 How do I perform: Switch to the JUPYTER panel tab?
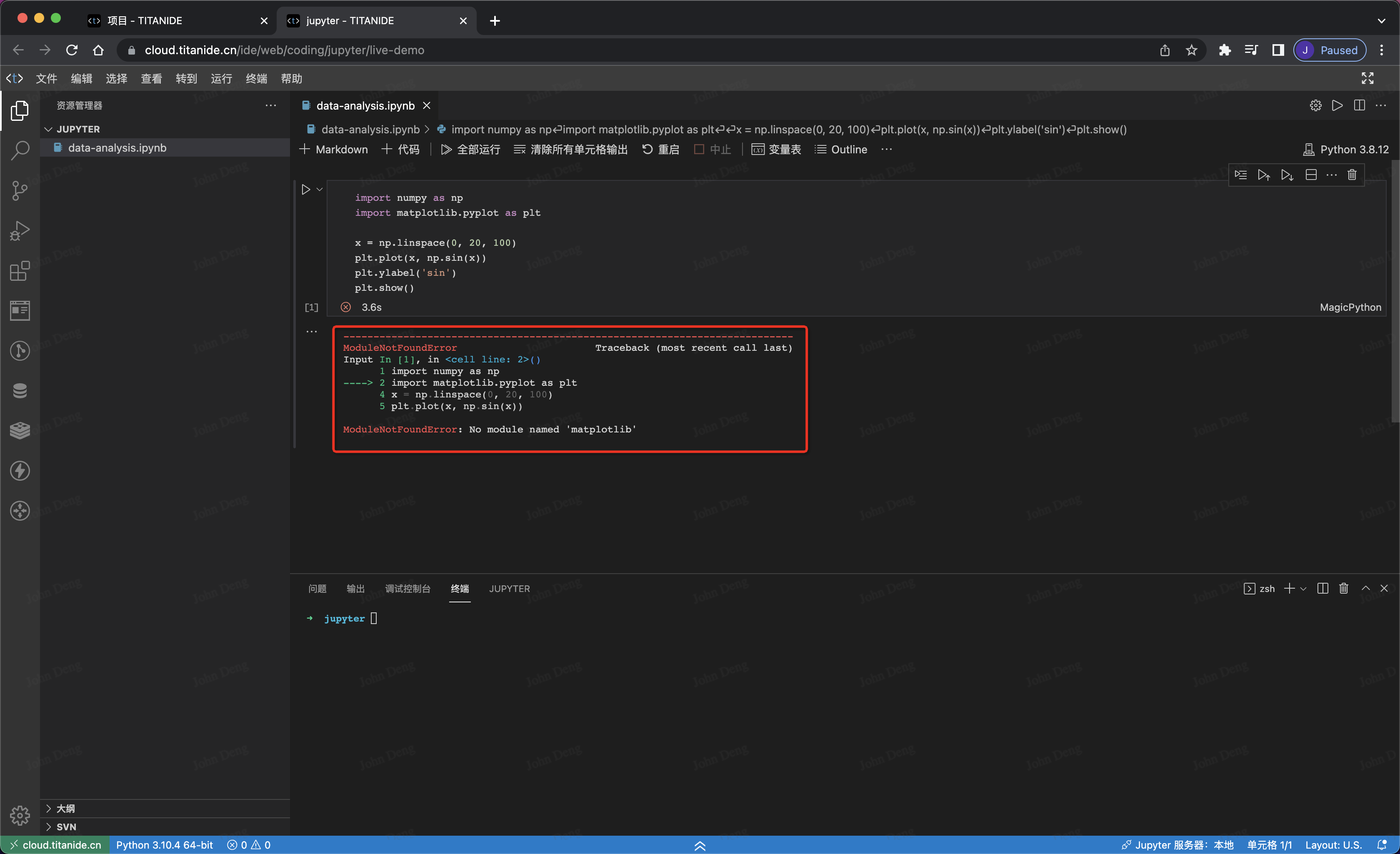tap(509, 589)
